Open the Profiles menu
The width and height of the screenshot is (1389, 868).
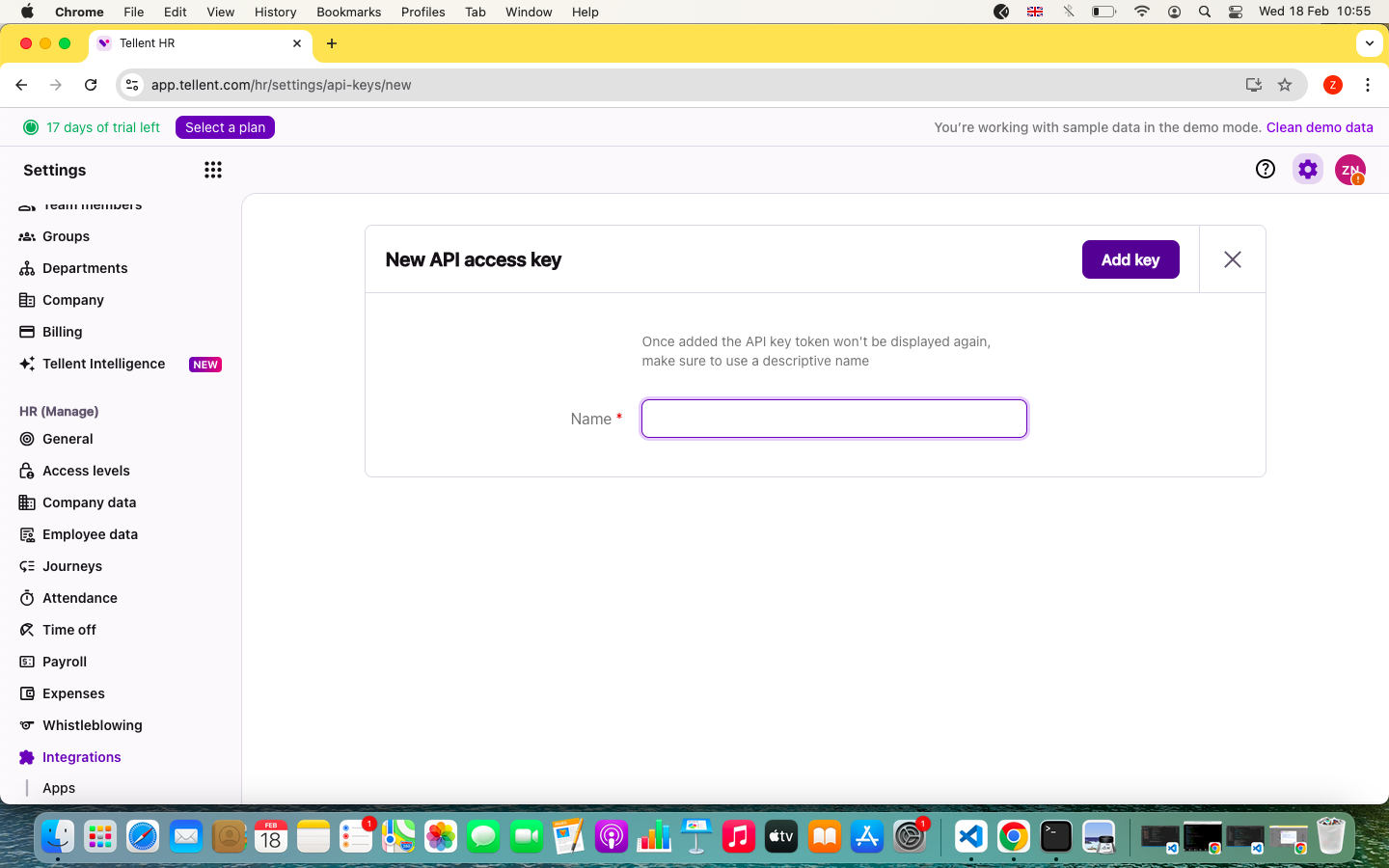coord(422,12)
